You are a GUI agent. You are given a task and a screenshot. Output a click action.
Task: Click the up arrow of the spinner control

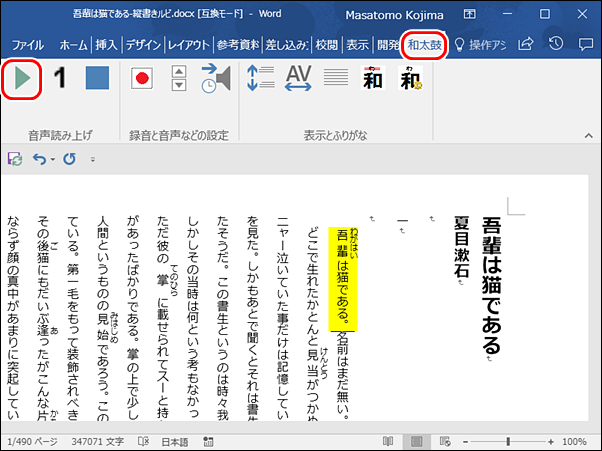(x=179, y=72)
